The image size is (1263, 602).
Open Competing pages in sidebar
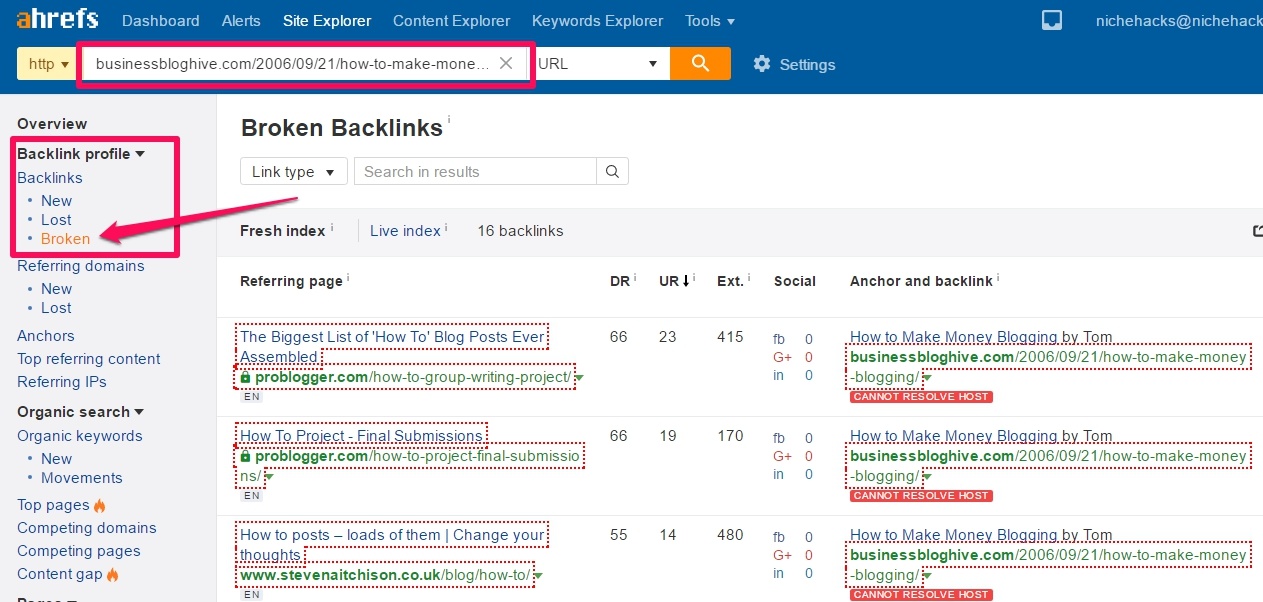79,551
